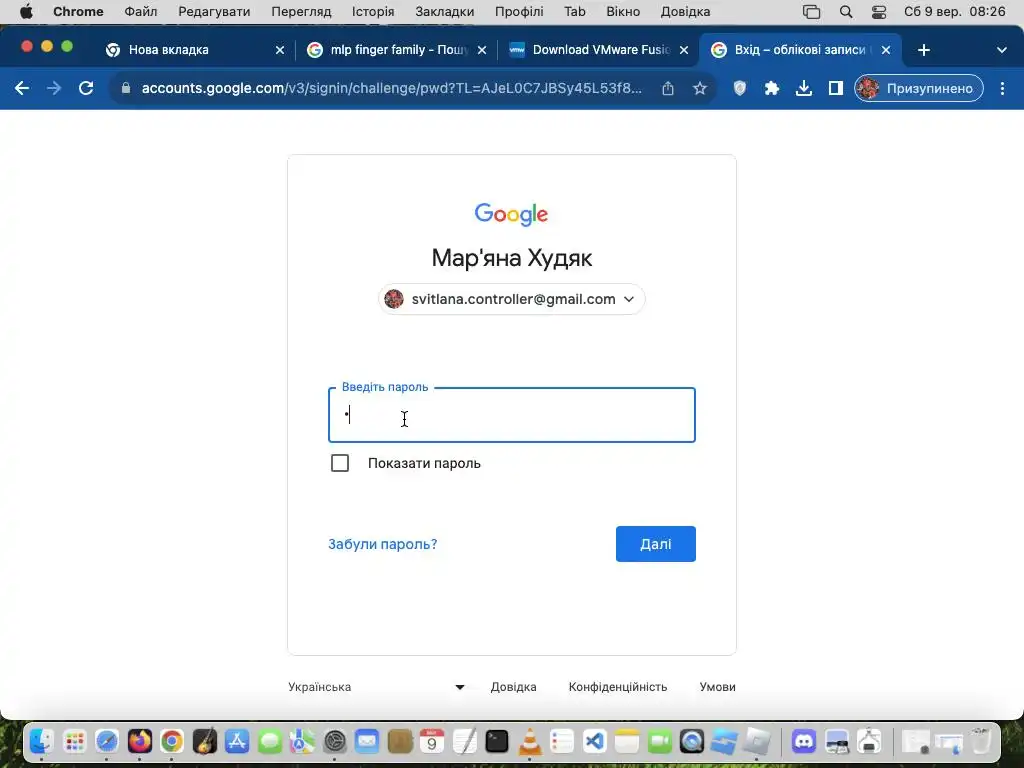Launch GarageBand from the Dock

point(204,741)
